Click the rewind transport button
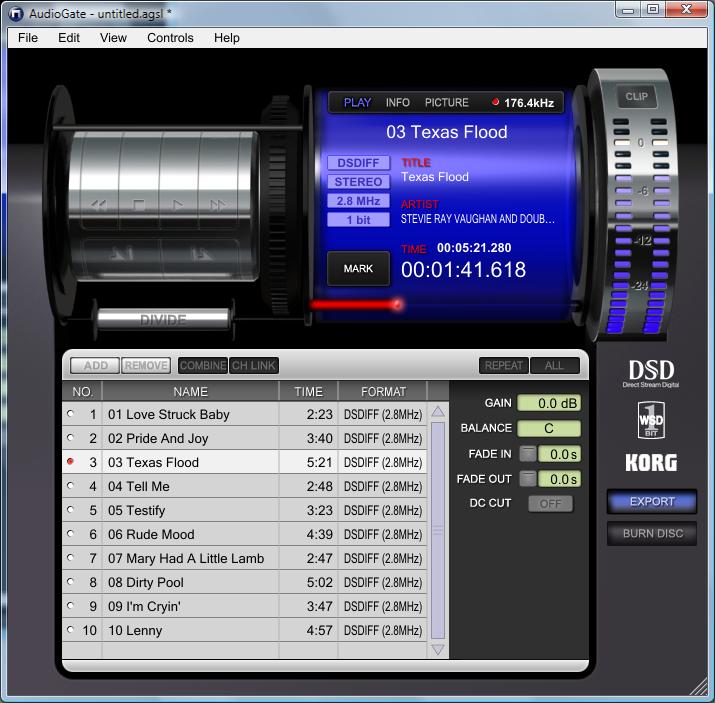Viewport: 715px width, 703px height. 100,205
